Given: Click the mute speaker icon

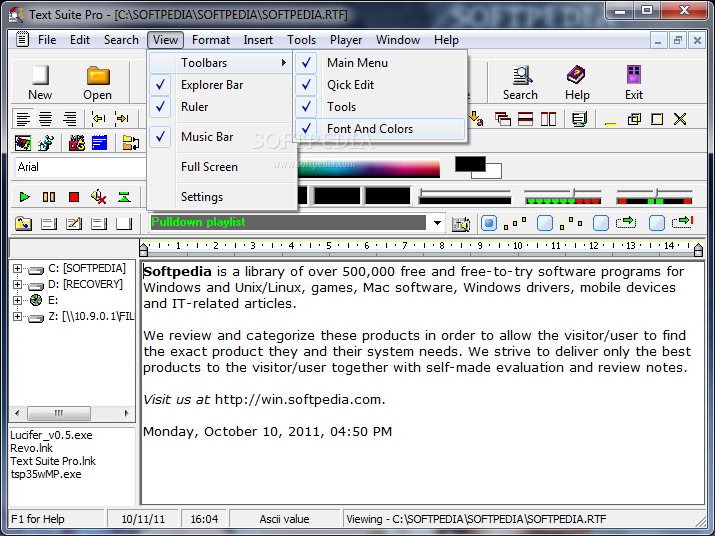Looking at the screenshot, I should click(x=98, y=197).
